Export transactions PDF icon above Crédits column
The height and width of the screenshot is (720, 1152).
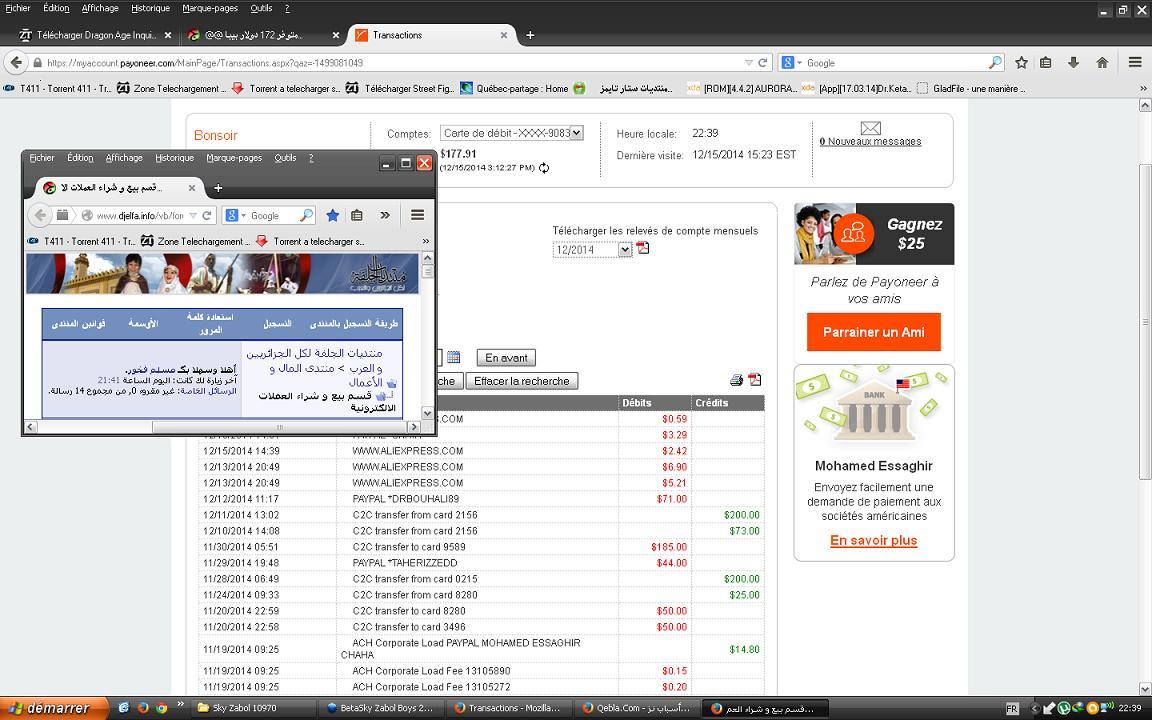755,379
